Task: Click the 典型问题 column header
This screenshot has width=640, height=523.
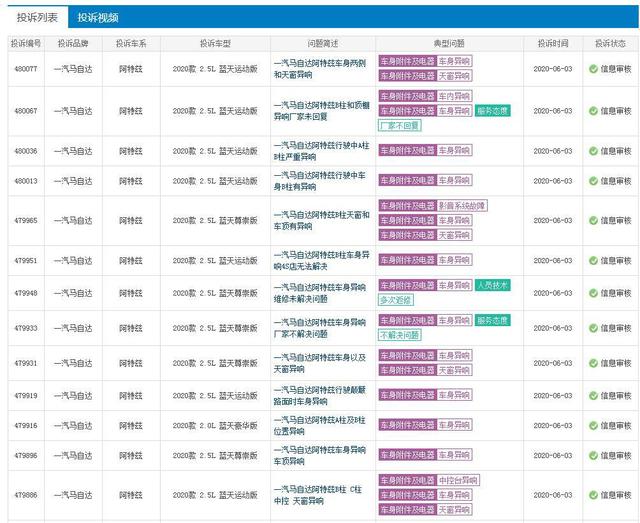Action: click(449, 44)
